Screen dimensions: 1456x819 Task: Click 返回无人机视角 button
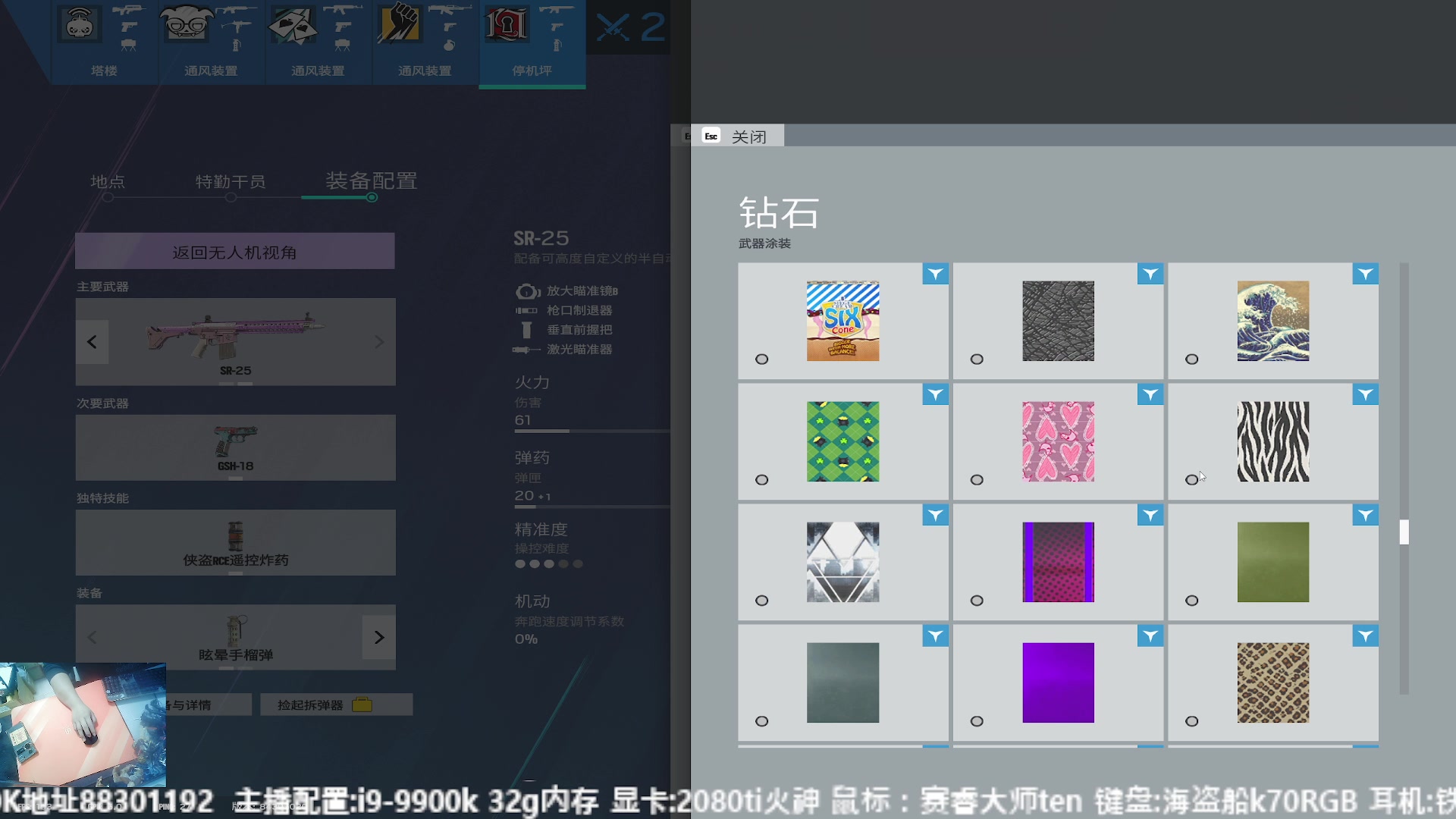pos(234,252)
